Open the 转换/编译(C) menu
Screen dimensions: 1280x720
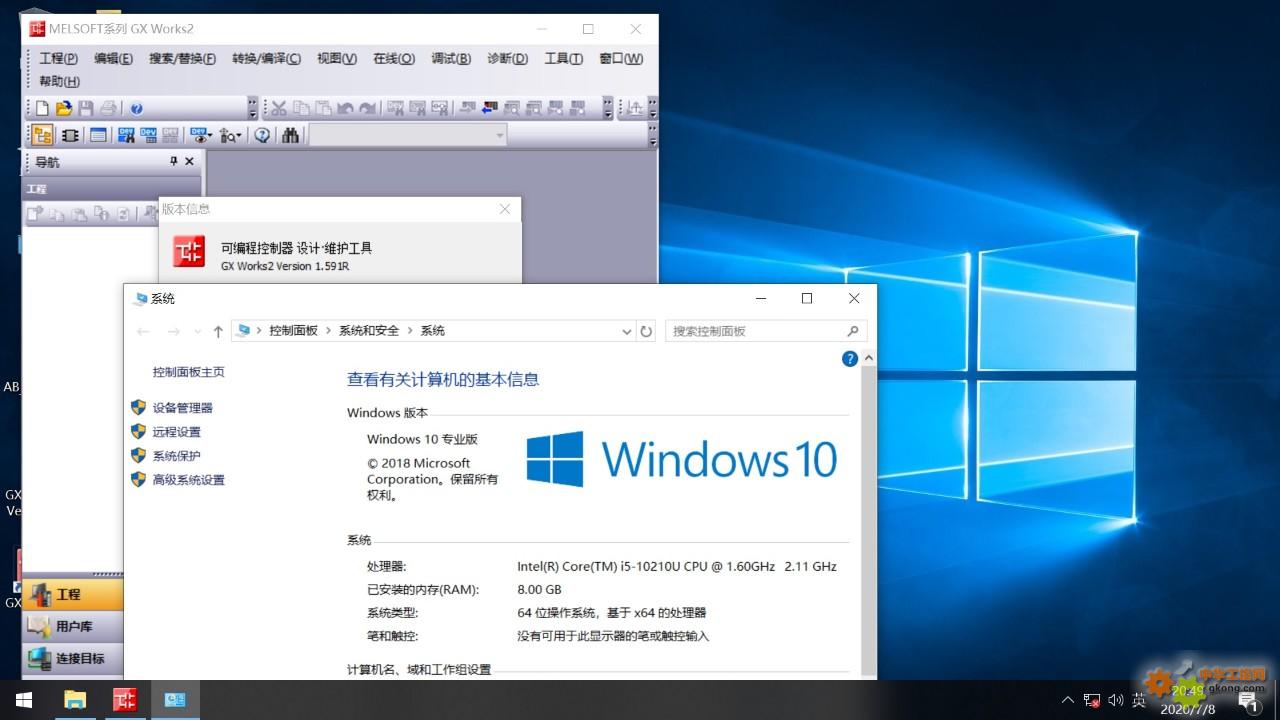(266, 58)
